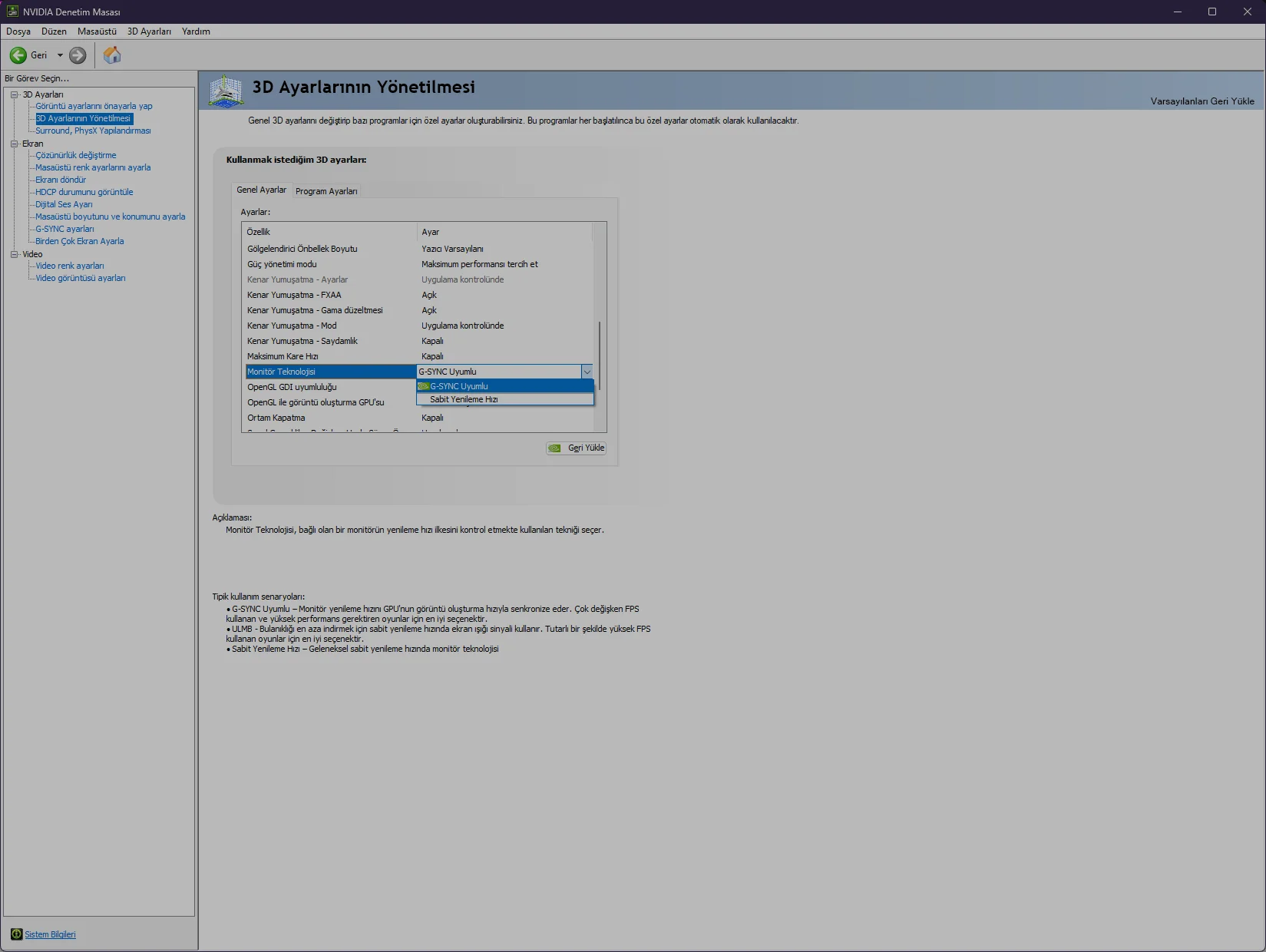1266x952 pixels.
Task: Open the home page house icon
Action: pyautogui.click(x=112, y=55)
